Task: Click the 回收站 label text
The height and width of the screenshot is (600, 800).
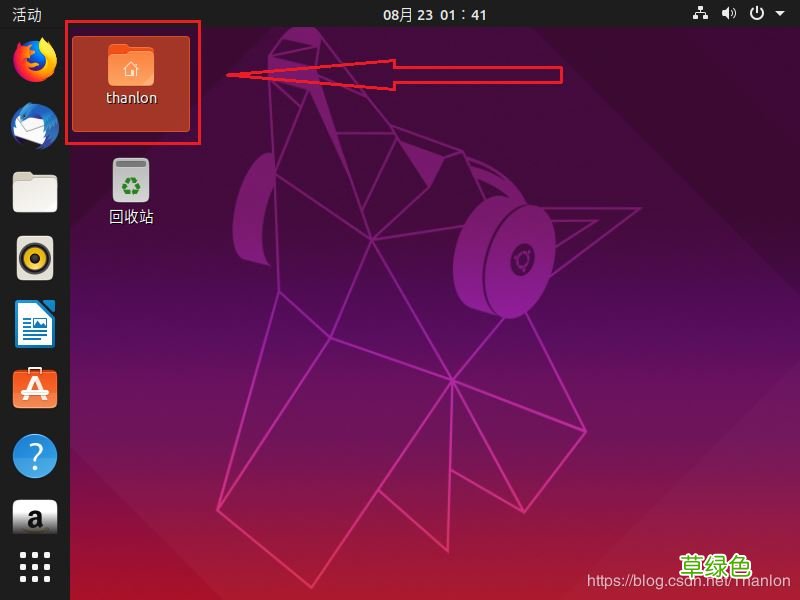Action: point(131,216)
